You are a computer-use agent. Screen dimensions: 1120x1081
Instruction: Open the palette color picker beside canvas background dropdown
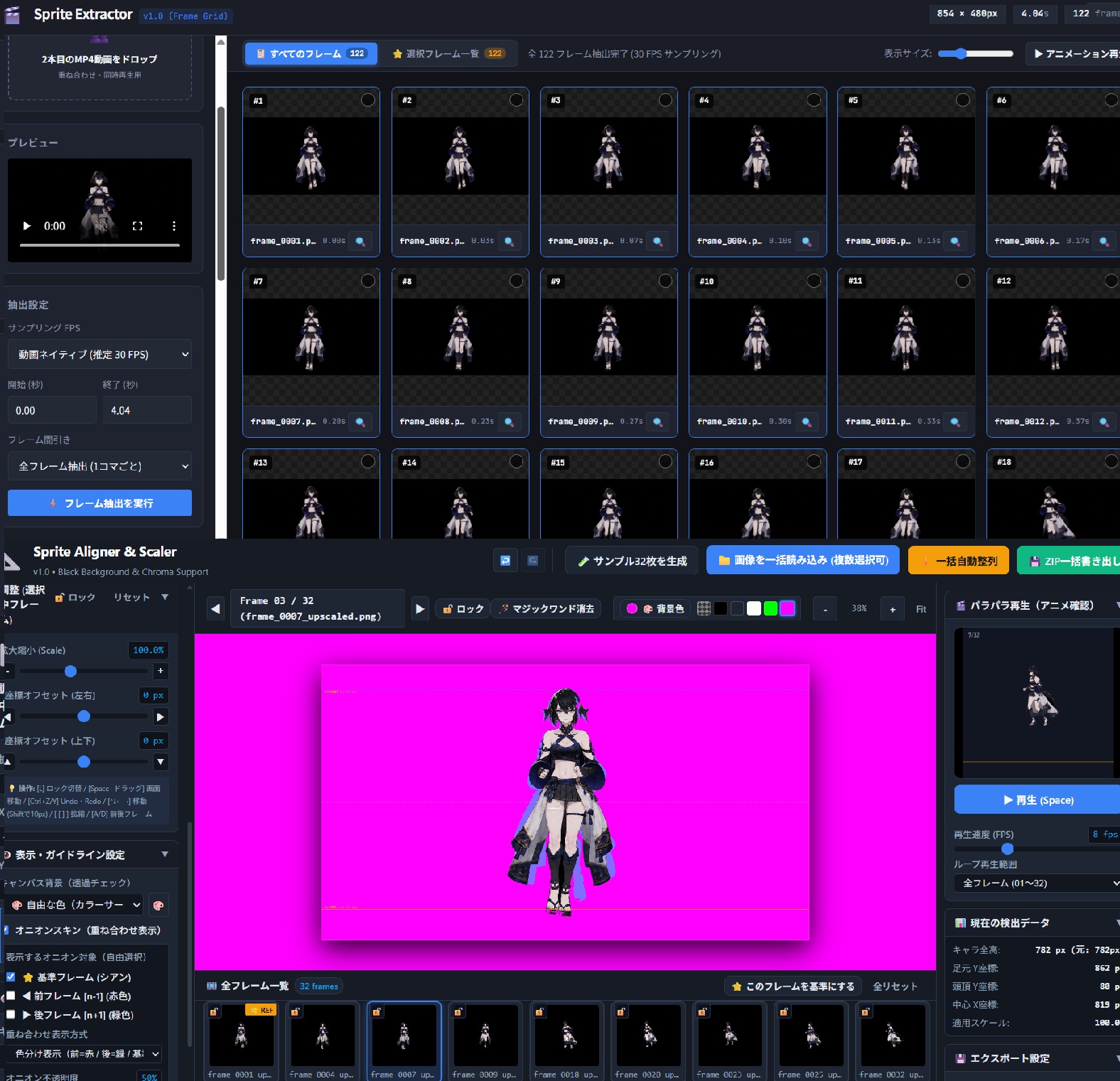tap(158, 905)
